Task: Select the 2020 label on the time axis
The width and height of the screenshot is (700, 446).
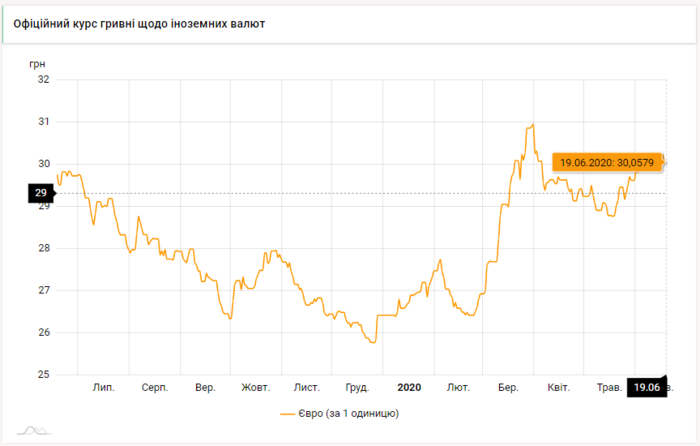Action: [410, 386]
